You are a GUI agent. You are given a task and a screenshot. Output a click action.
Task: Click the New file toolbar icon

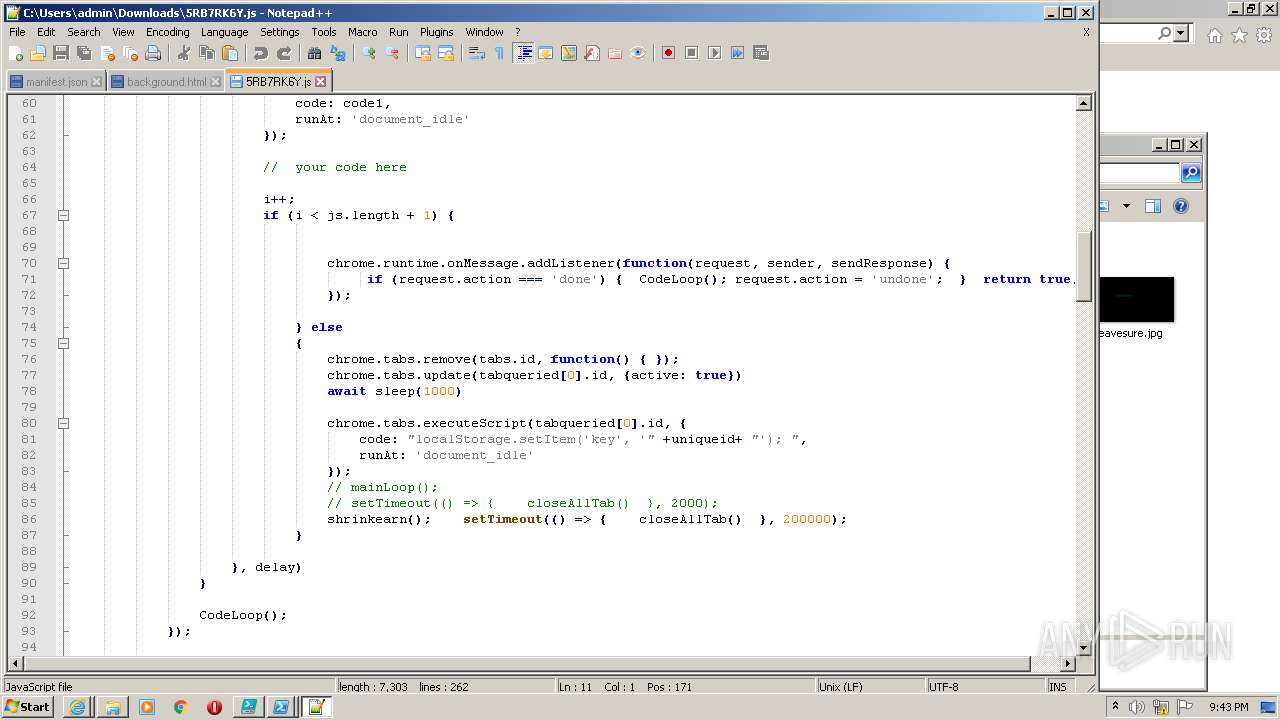[16, 53]
